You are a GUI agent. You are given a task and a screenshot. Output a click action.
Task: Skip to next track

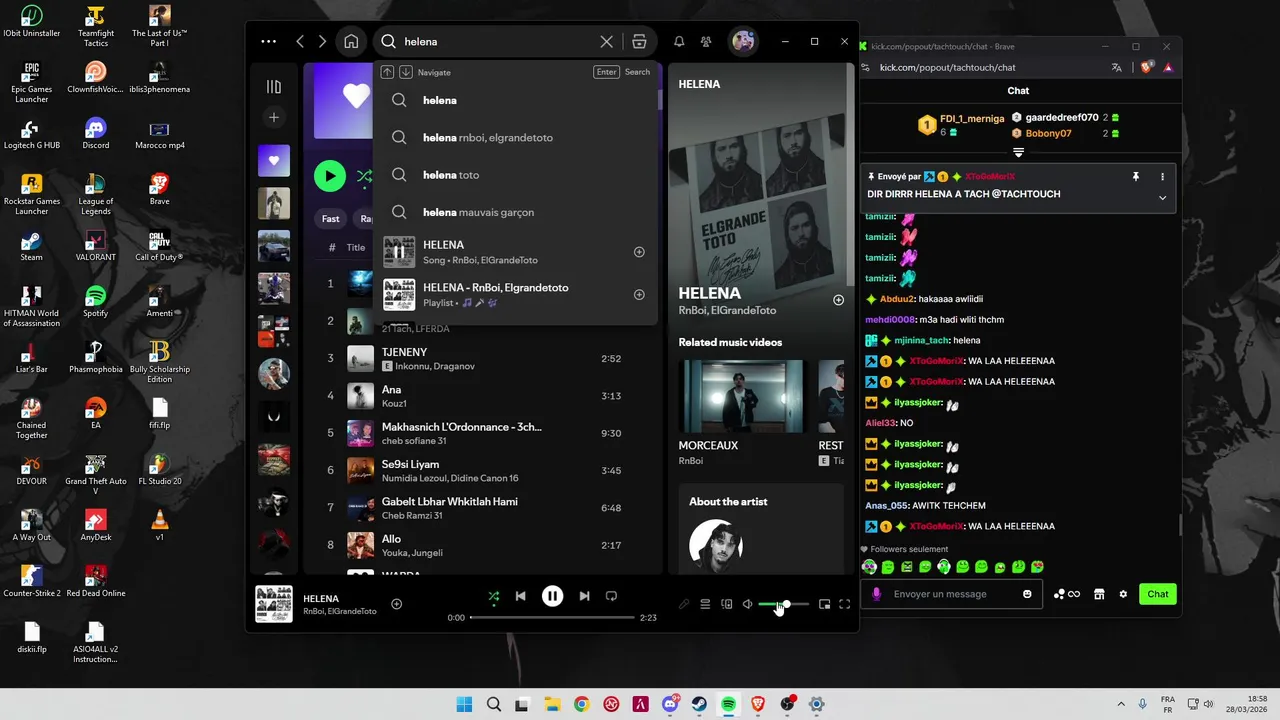(584, 596)
